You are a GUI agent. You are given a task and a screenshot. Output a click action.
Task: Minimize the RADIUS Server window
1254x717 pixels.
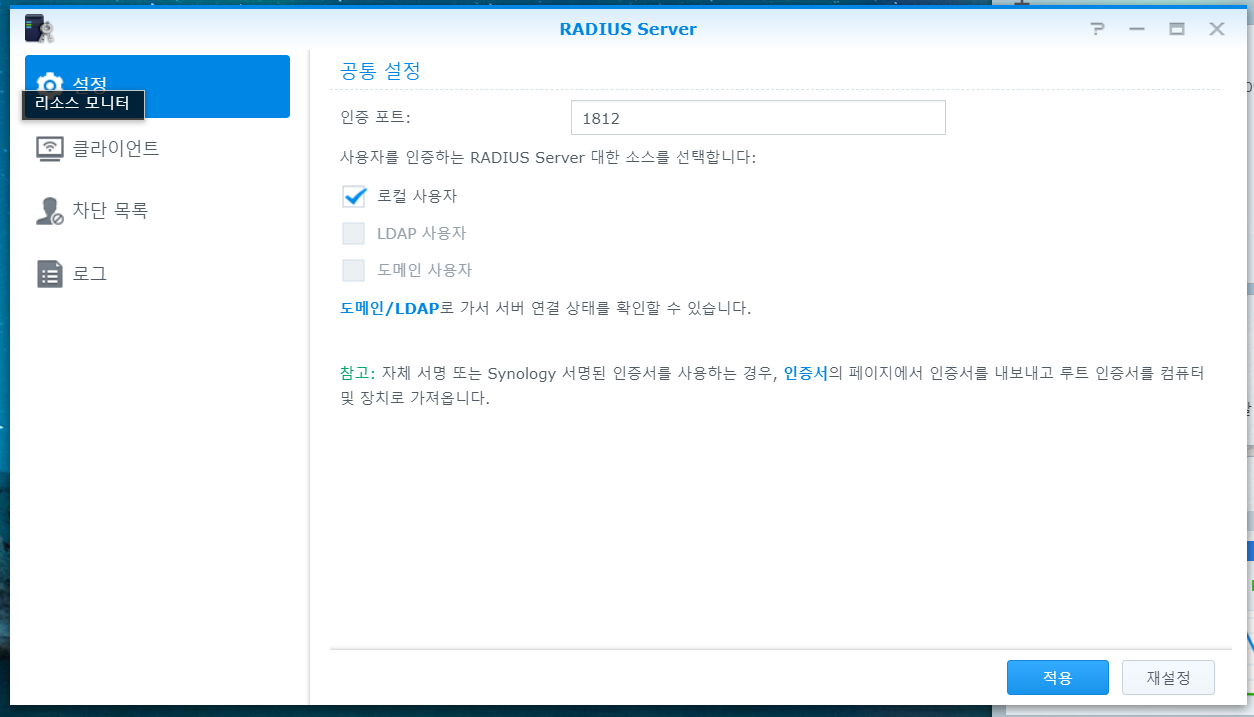coord(1137,29)
